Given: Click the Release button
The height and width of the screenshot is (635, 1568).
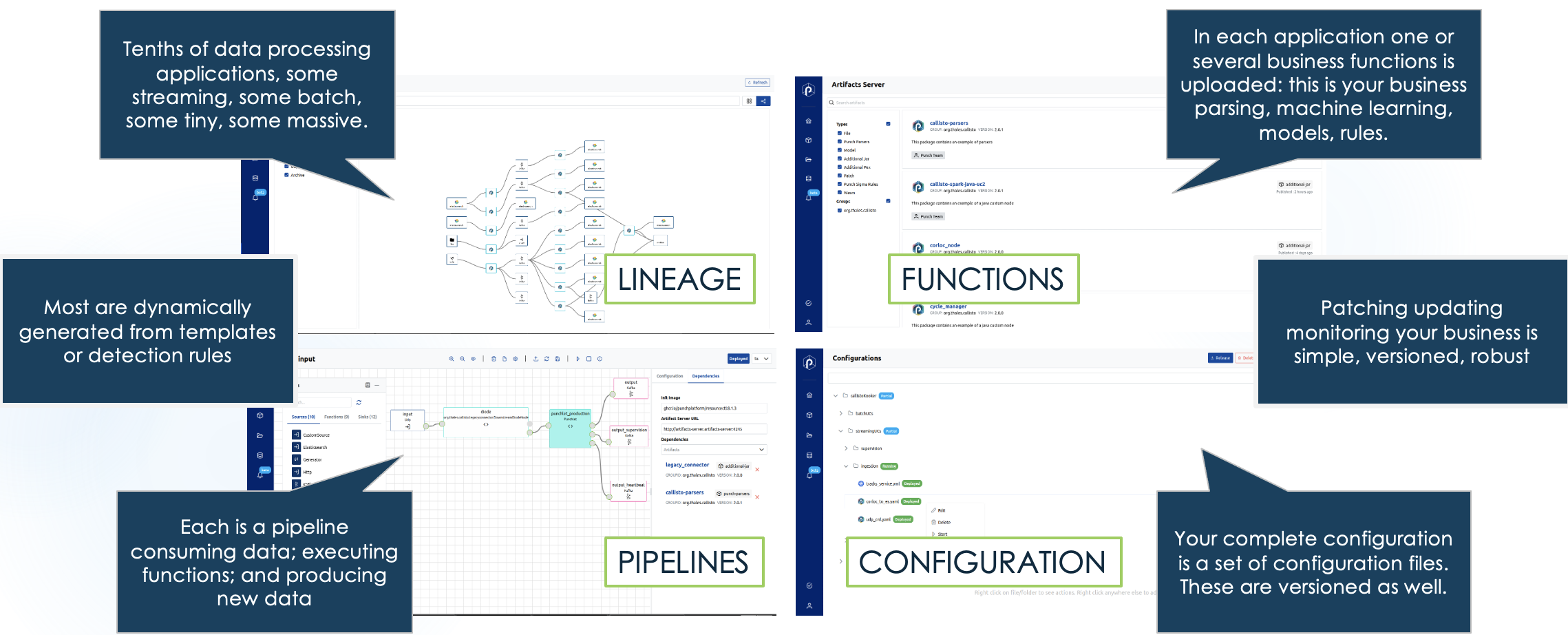Looking at the screenshot, I should [x=1220, y=358].
